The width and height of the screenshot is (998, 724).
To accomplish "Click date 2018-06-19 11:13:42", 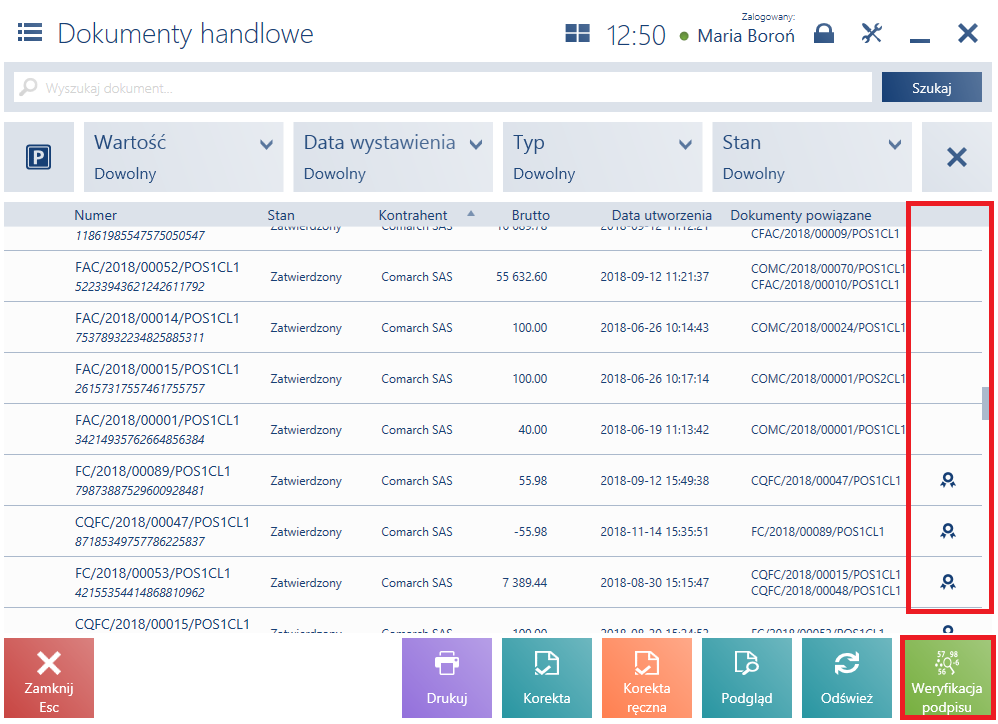I will click(654, 429).
